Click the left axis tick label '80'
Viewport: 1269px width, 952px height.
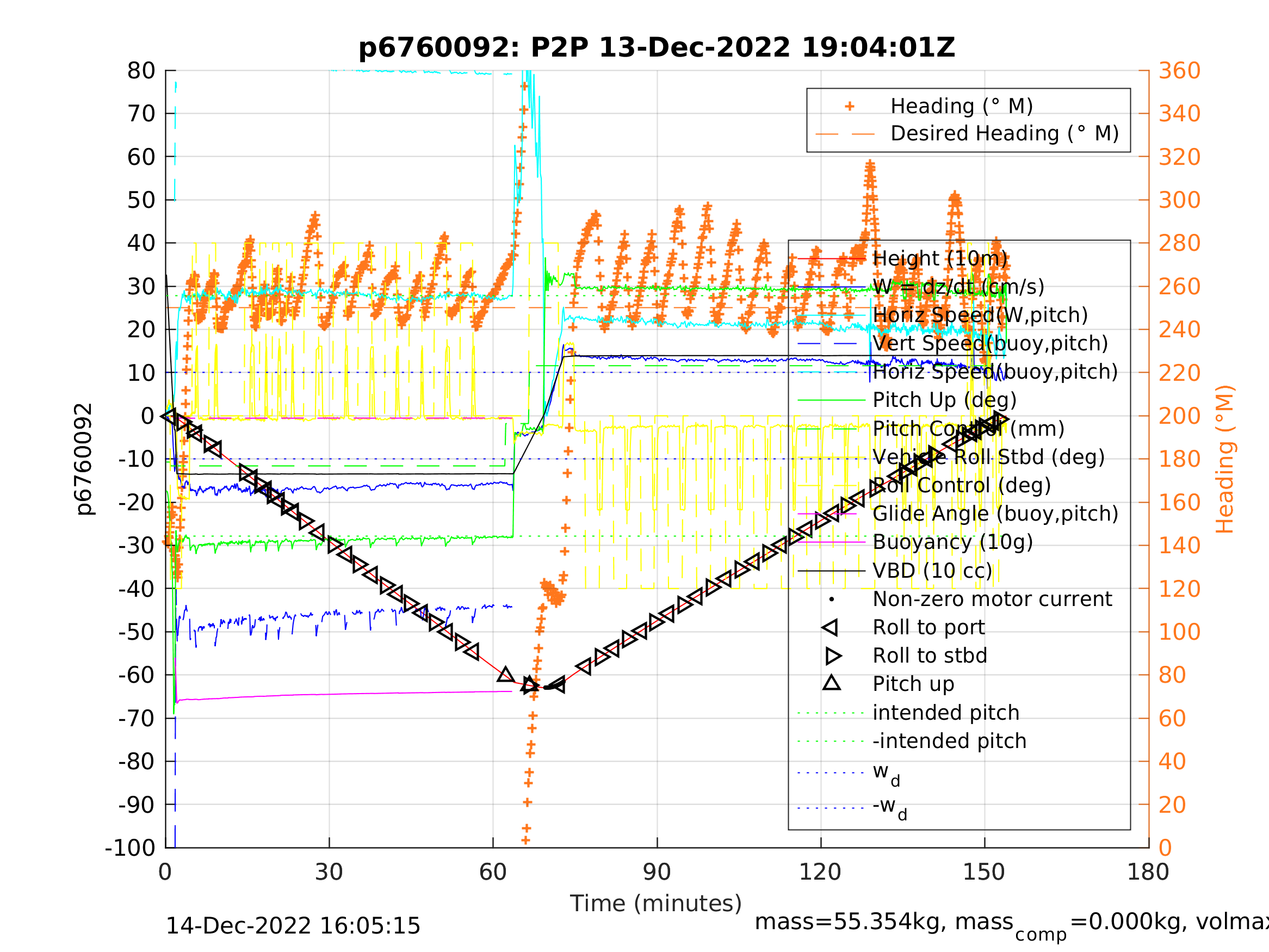[141, 71]
